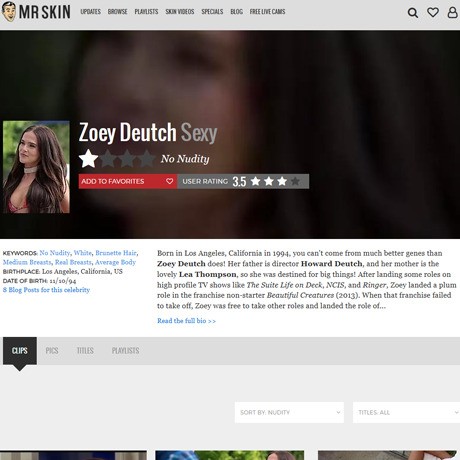
Task: Open the search magnifier icon
Action: (413, 13)
